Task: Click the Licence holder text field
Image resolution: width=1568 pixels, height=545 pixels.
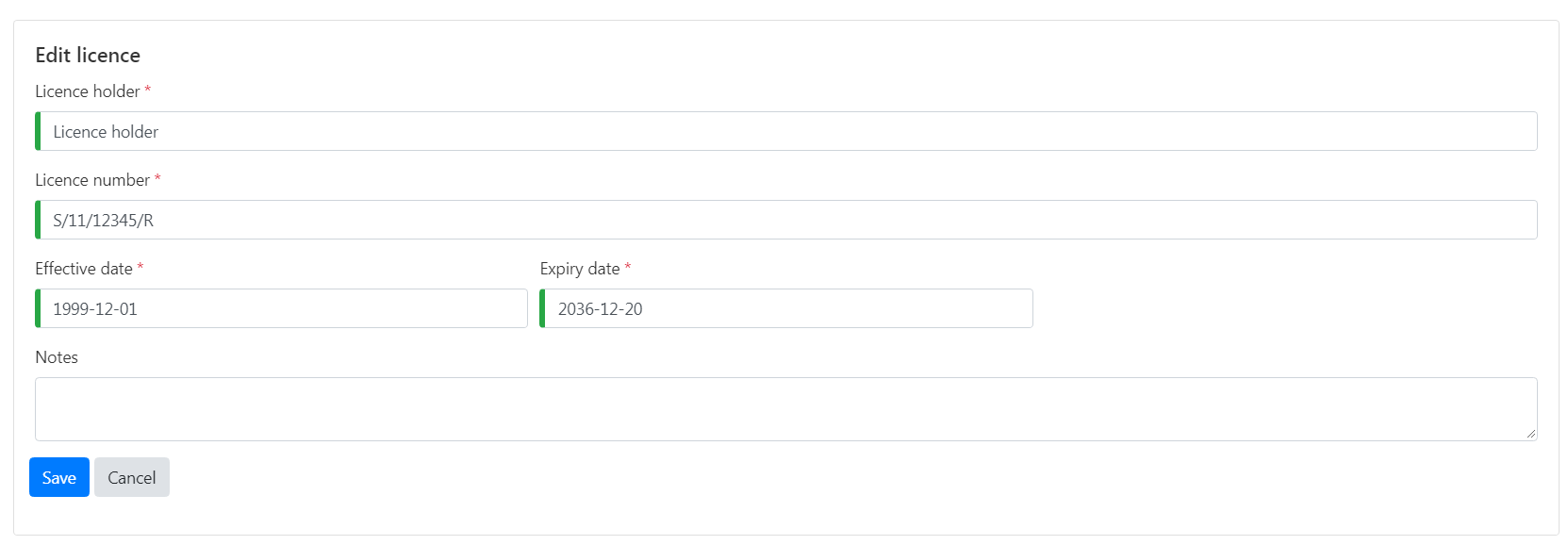Action: [786, 131]
